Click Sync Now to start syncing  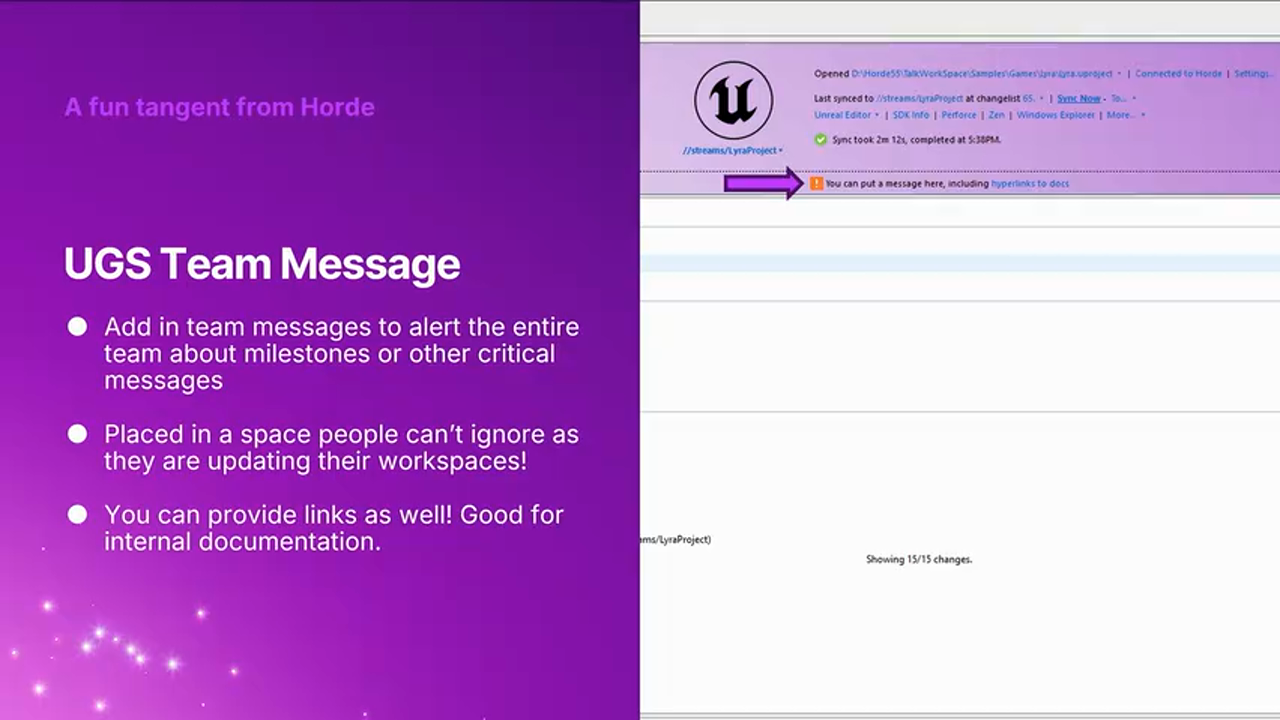point(1079,98)
